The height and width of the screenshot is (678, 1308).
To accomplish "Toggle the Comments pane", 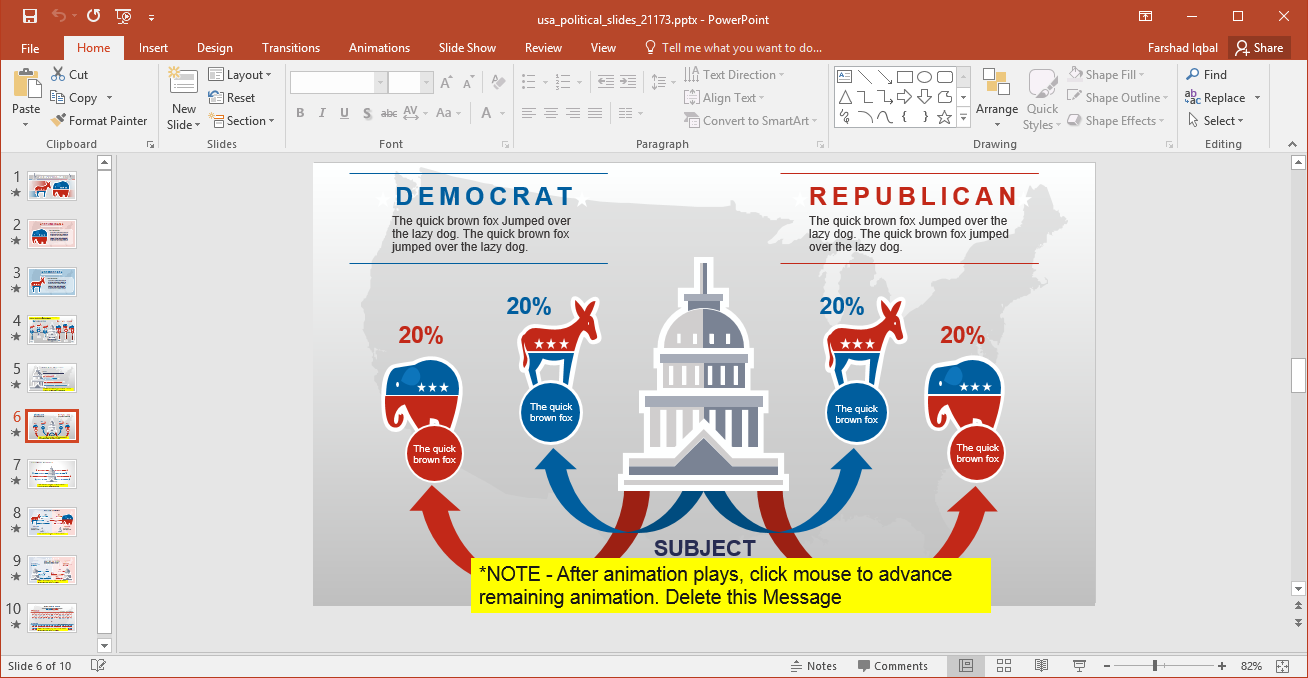I will (892, 666).
